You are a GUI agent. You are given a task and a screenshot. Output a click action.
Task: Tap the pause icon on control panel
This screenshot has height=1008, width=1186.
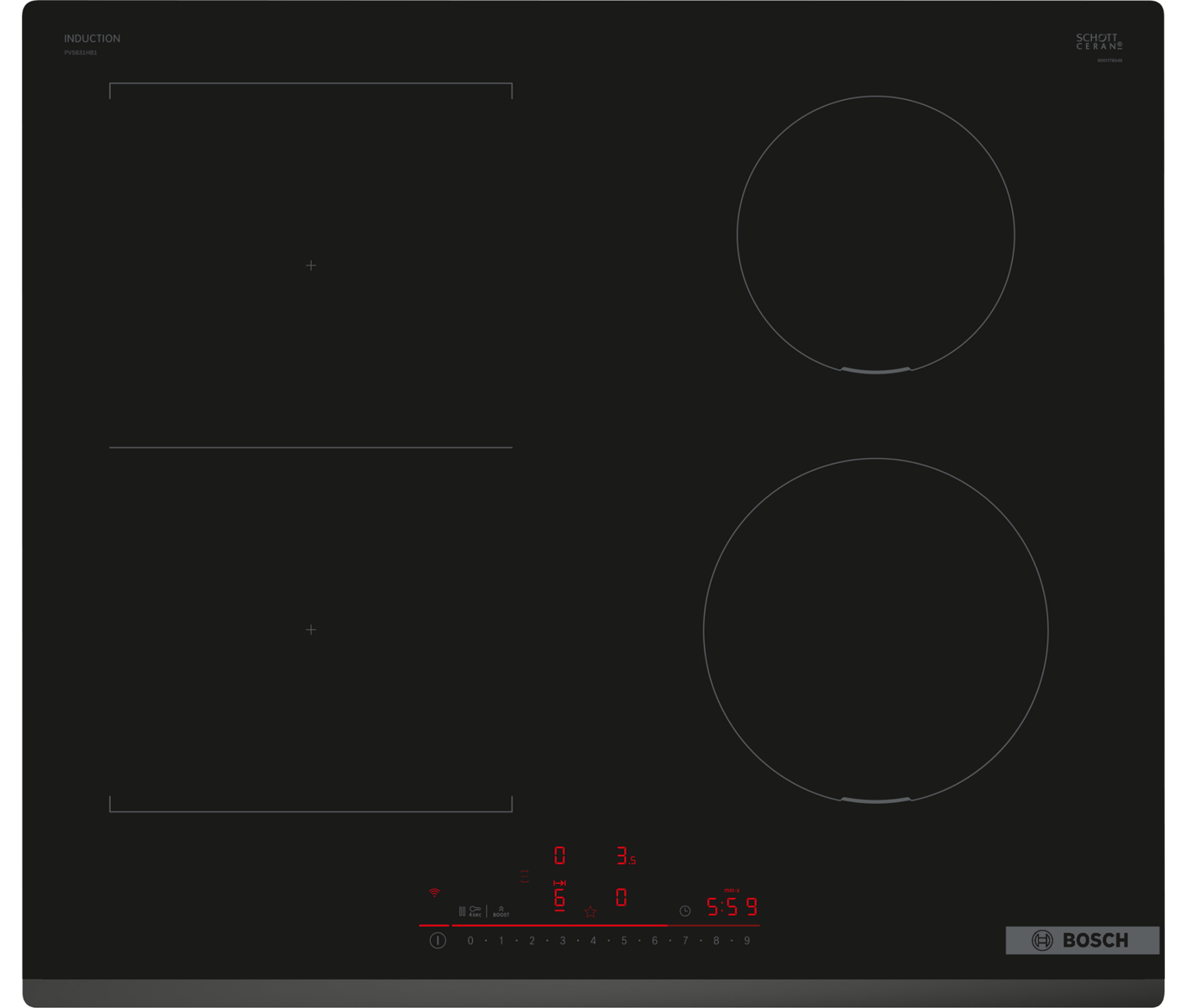pos(462,911)
